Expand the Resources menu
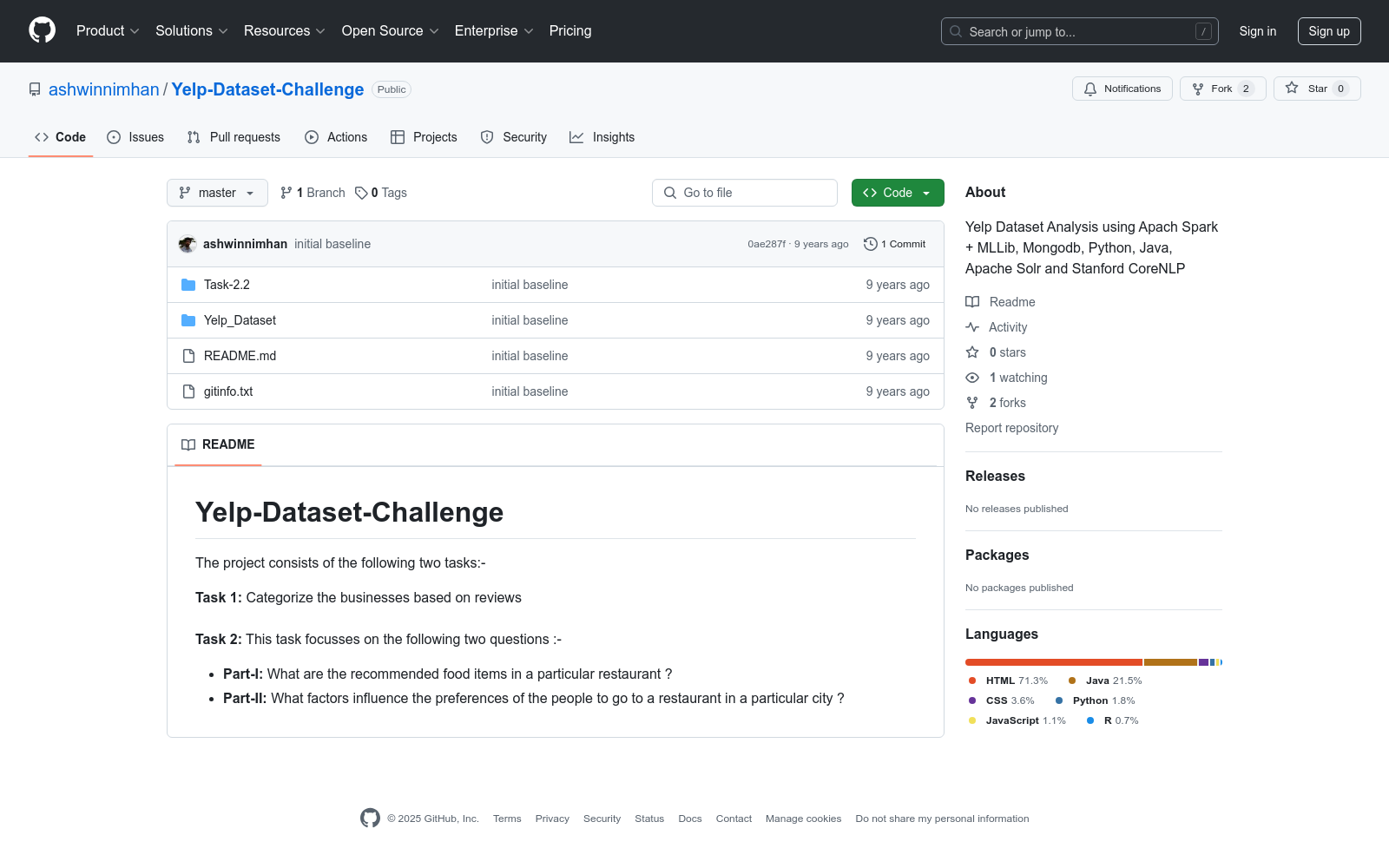Viewport: 1389px width, 868px height. [x=285, y=30]
